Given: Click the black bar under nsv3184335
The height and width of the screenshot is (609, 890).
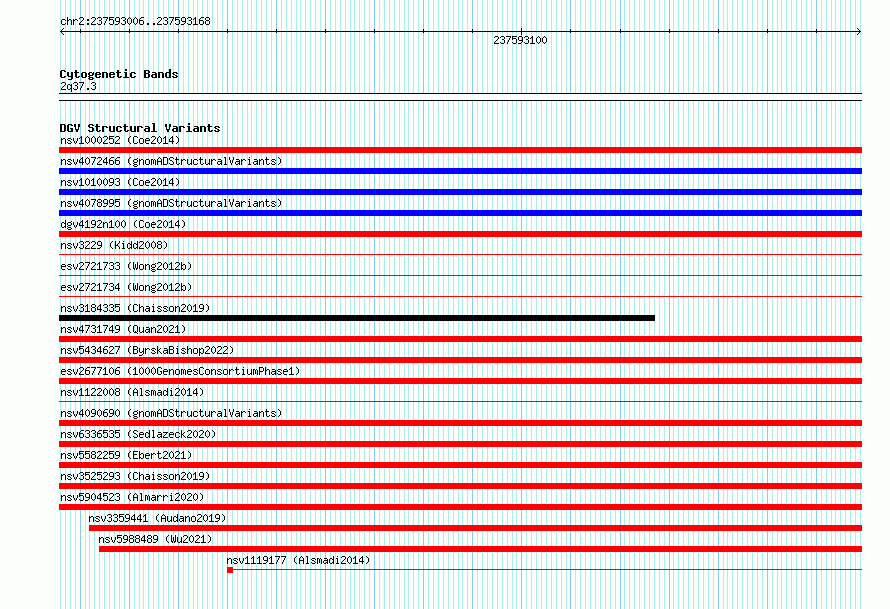Looking at the screenshot, I should click(357, 318).
